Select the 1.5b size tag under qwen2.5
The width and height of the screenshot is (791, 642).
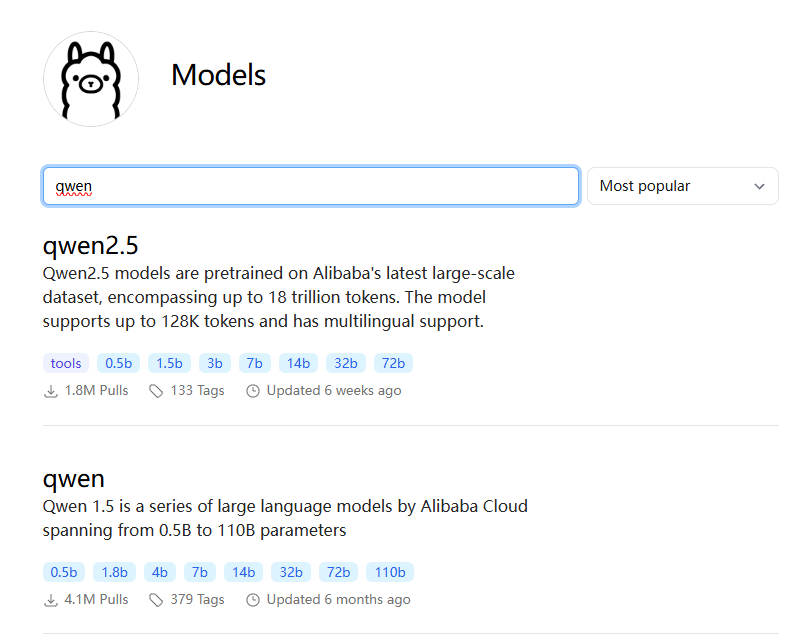click(x=170, y=363)
